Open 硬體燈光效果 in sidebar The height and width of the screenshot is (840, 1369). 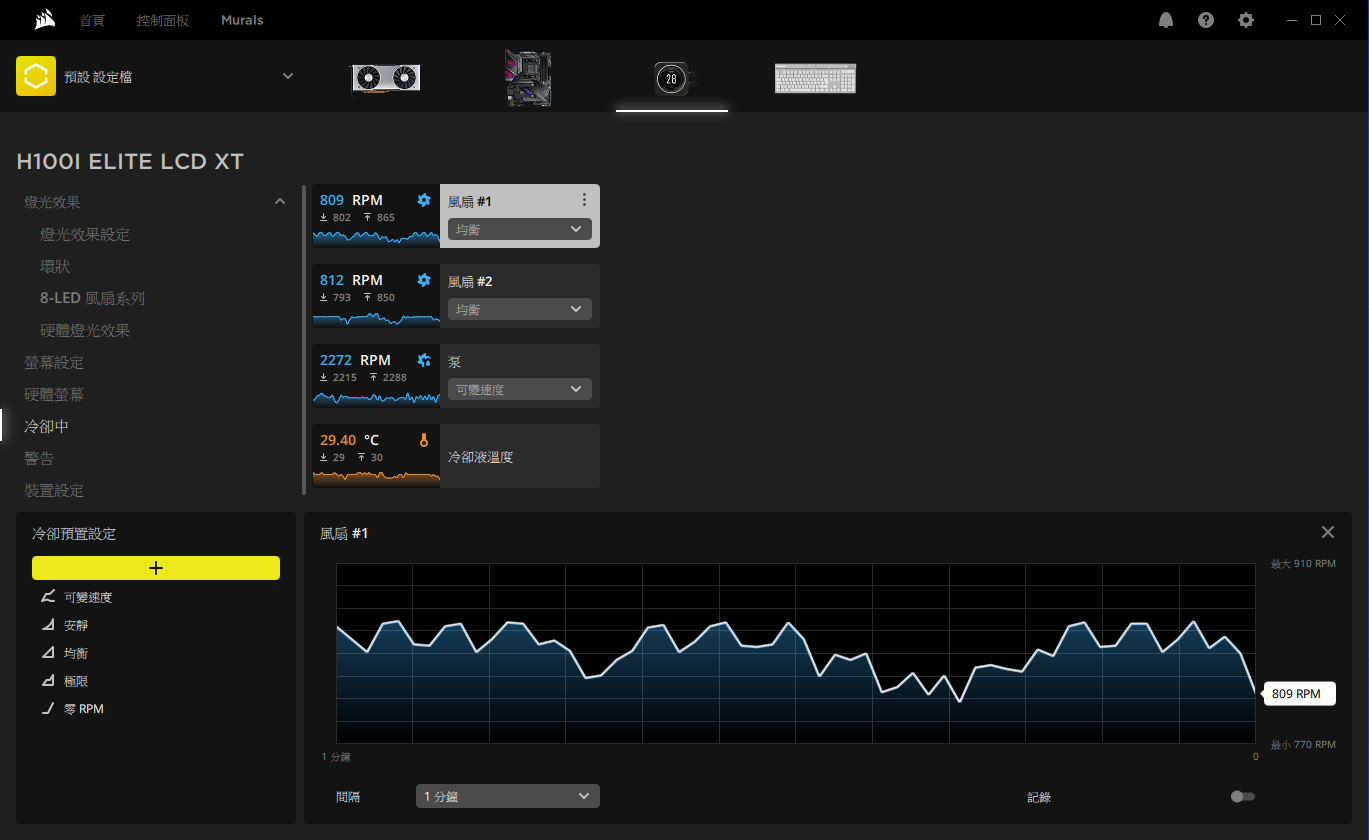[85, 330]
